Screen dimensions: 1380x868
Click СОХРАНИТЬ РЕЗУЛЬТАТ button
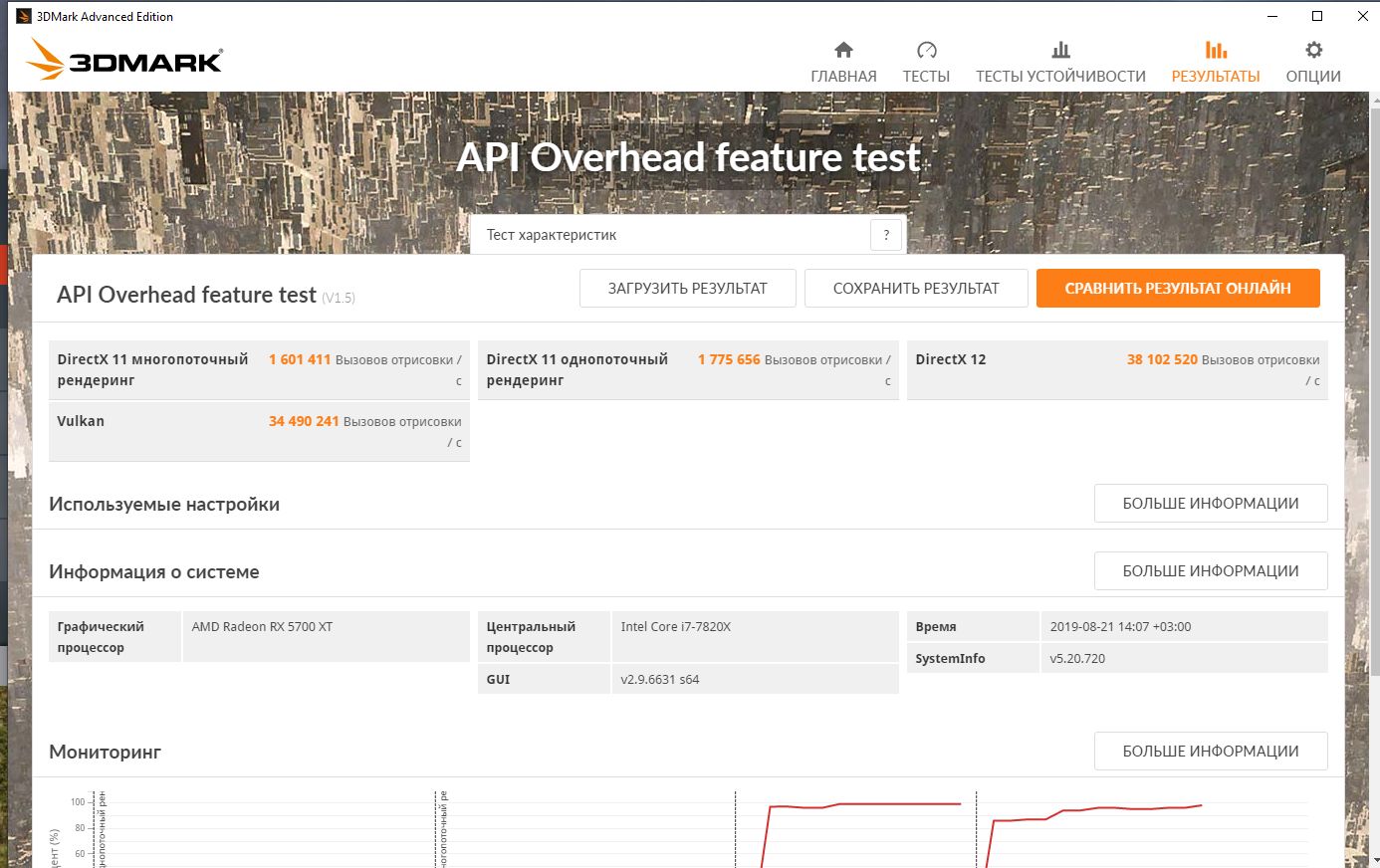[916, 289]
